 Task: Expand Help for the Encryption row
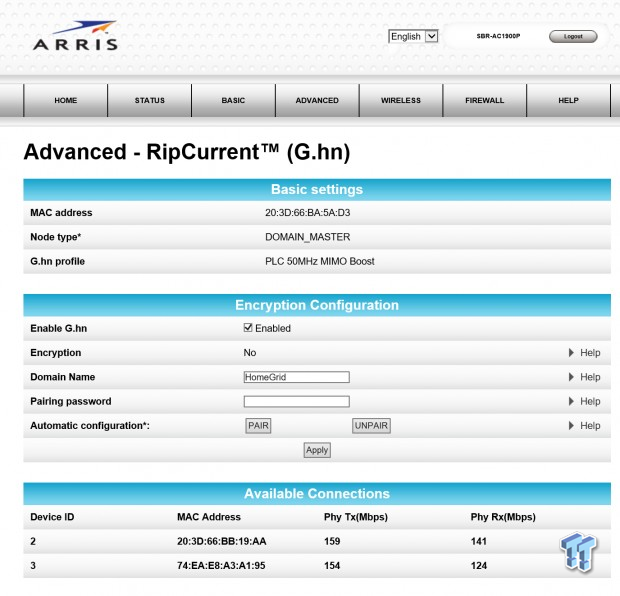tap(584, 353)
